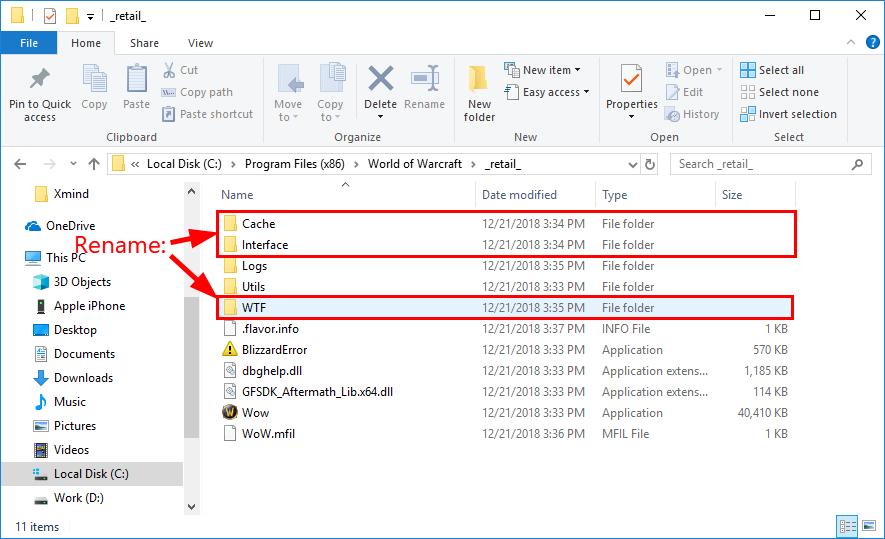Sort by Date modified column header
The height and width of the screenshot is (539, 885).
[535, 195]
